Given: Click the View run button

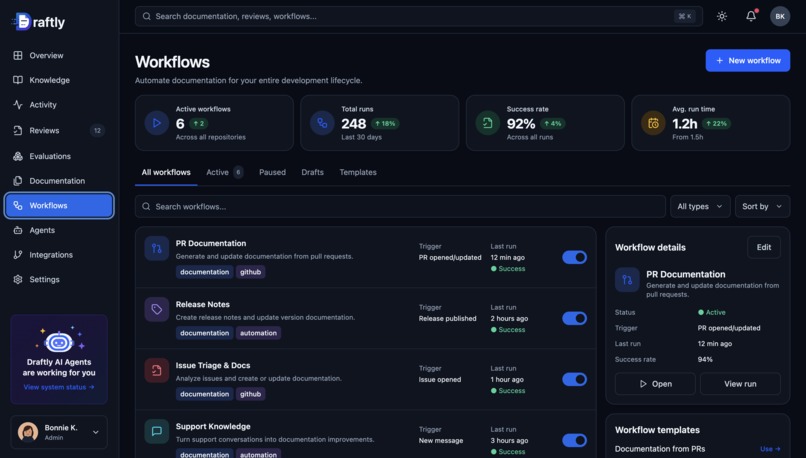Looking at the screenshot, I should [x=740, y=384].
